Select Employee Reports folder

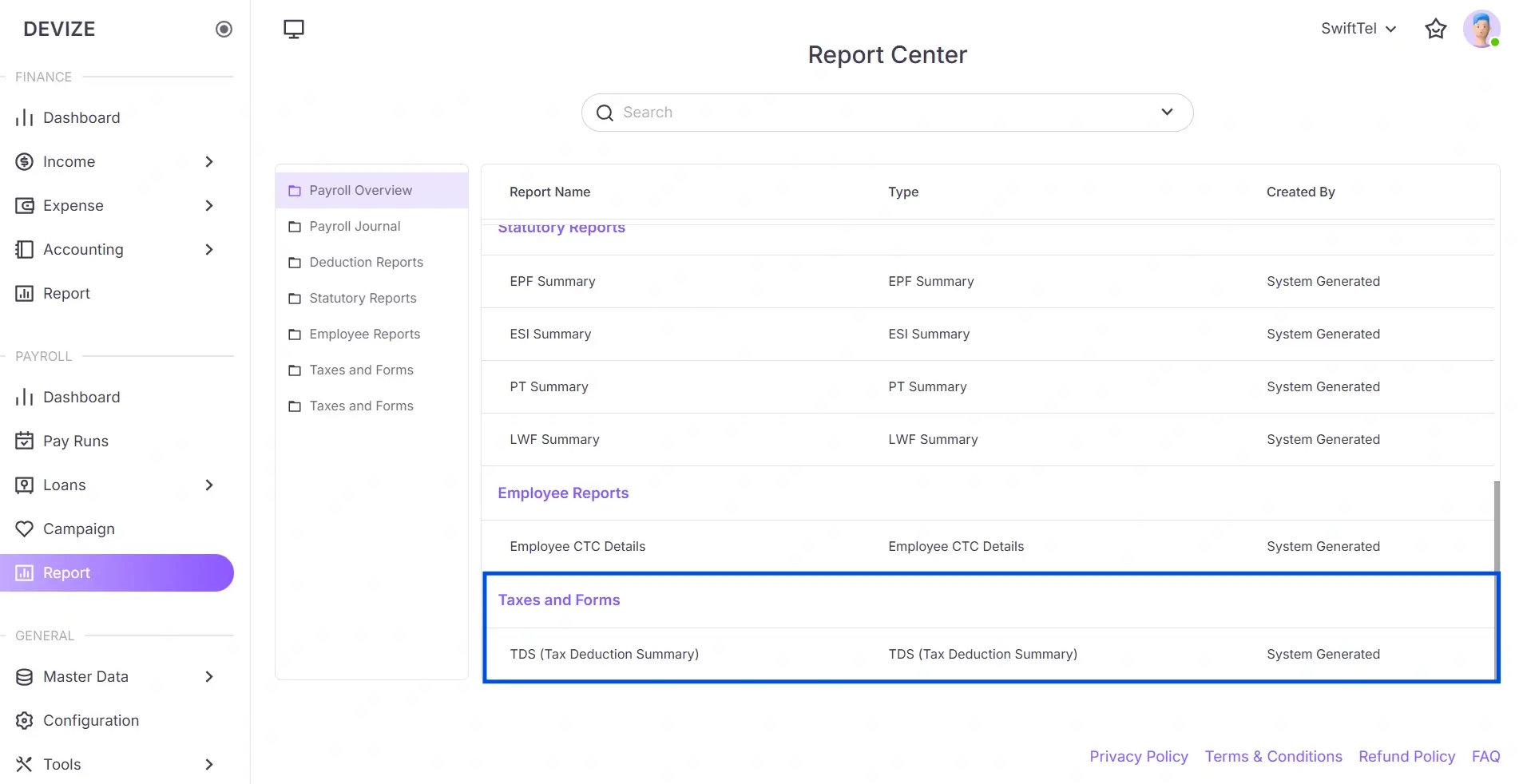372,335
